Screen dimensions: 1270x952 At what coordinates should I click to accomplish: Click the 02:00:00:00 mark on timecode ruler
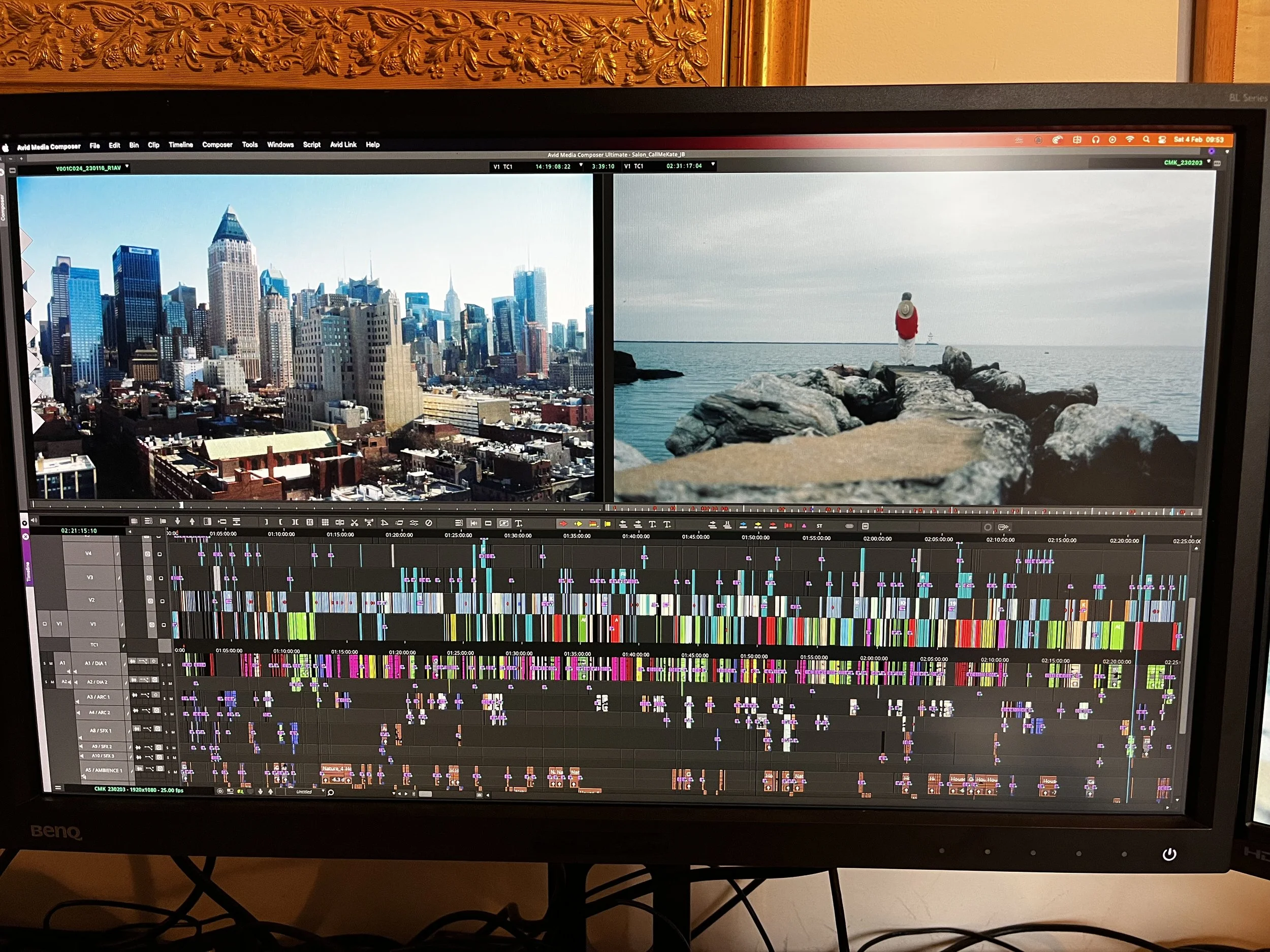pos(877,539)
